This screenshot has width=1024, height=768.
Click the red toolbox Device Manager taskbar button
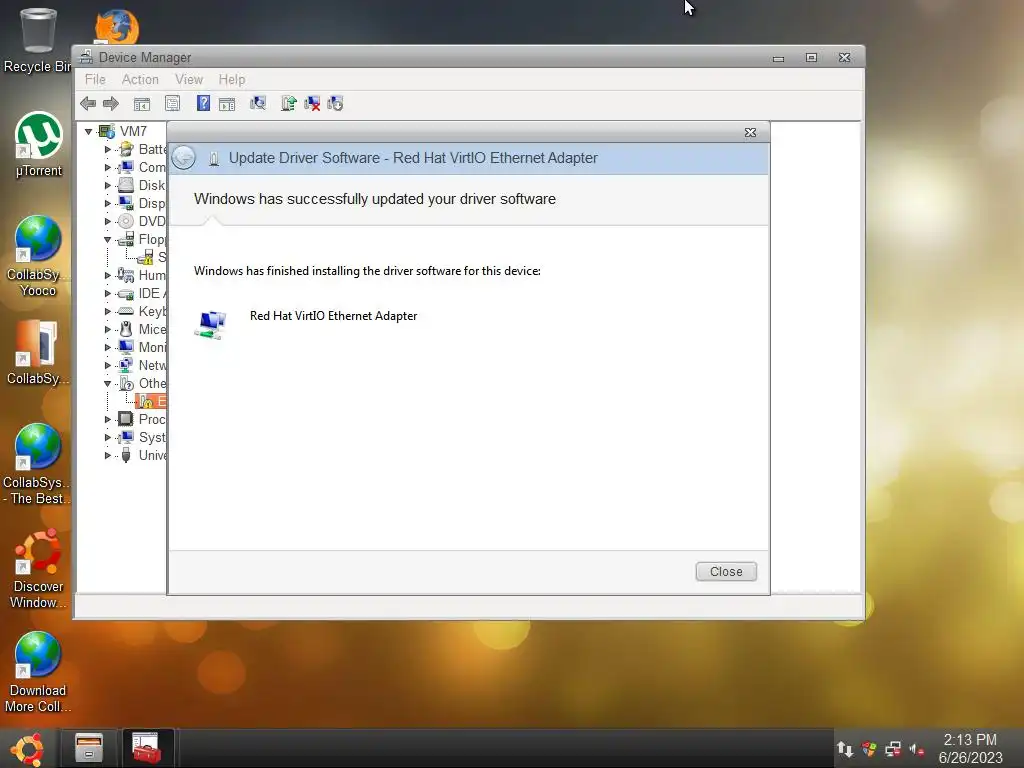[146, 748]
